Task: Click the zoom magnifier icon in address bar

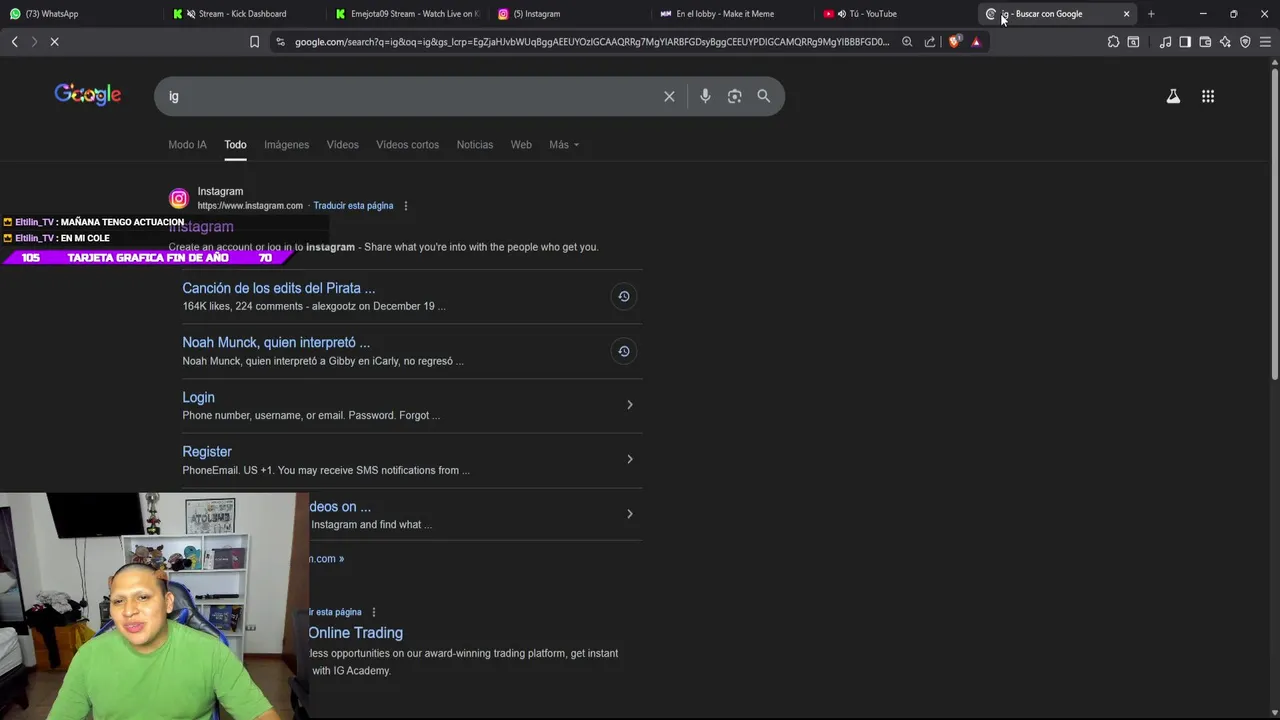Action: click(x=907, y=42)
